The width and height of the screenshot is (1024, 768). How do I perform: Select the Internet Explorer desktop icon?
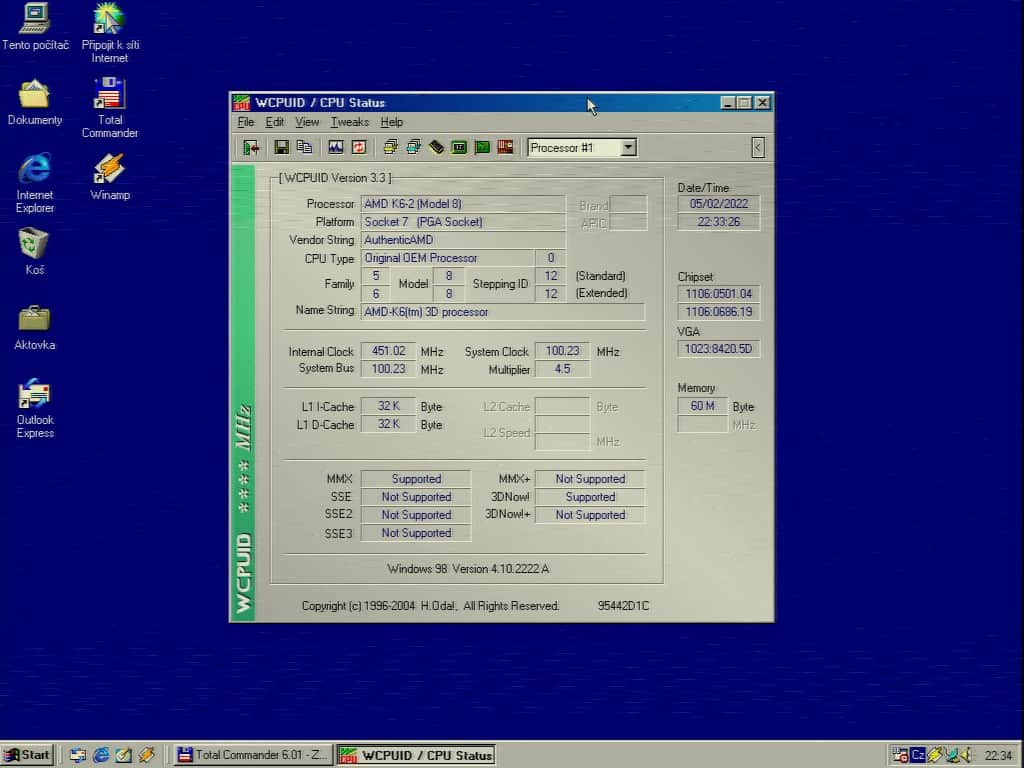(x=35, y=183)
